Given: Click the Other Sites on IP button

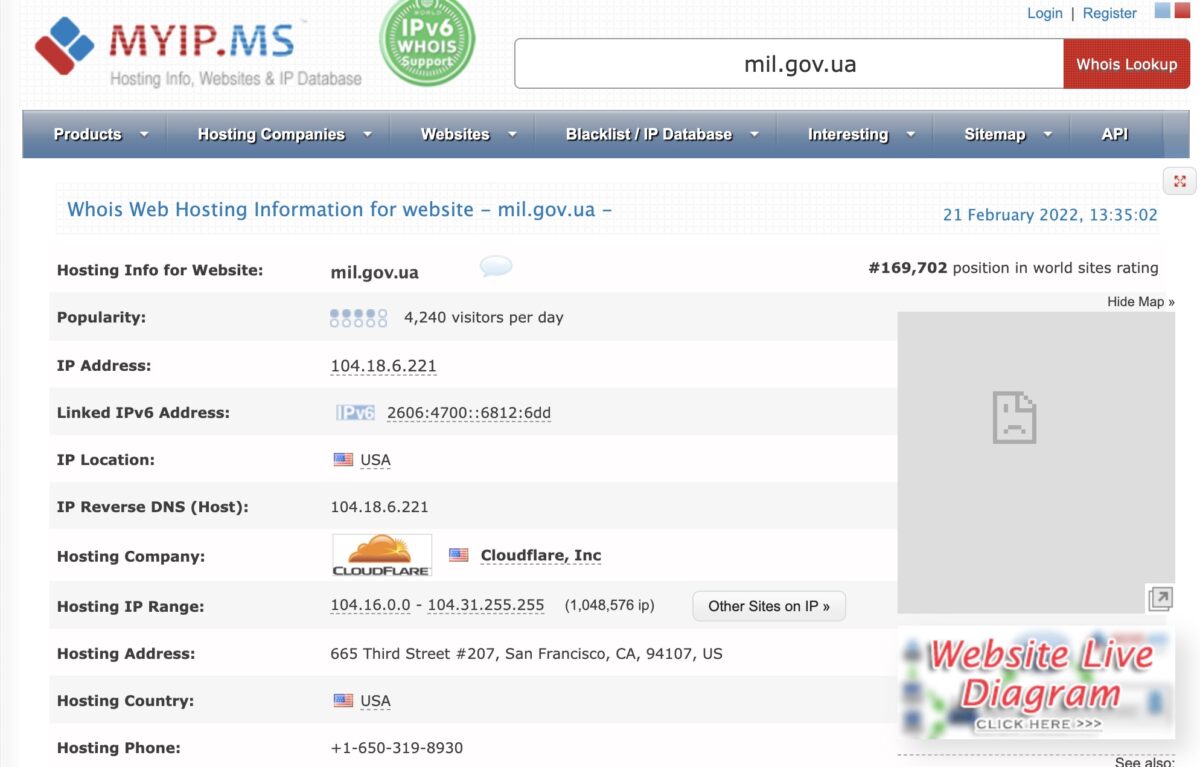Looking at the screenshot, I should (x=769, y=606).
